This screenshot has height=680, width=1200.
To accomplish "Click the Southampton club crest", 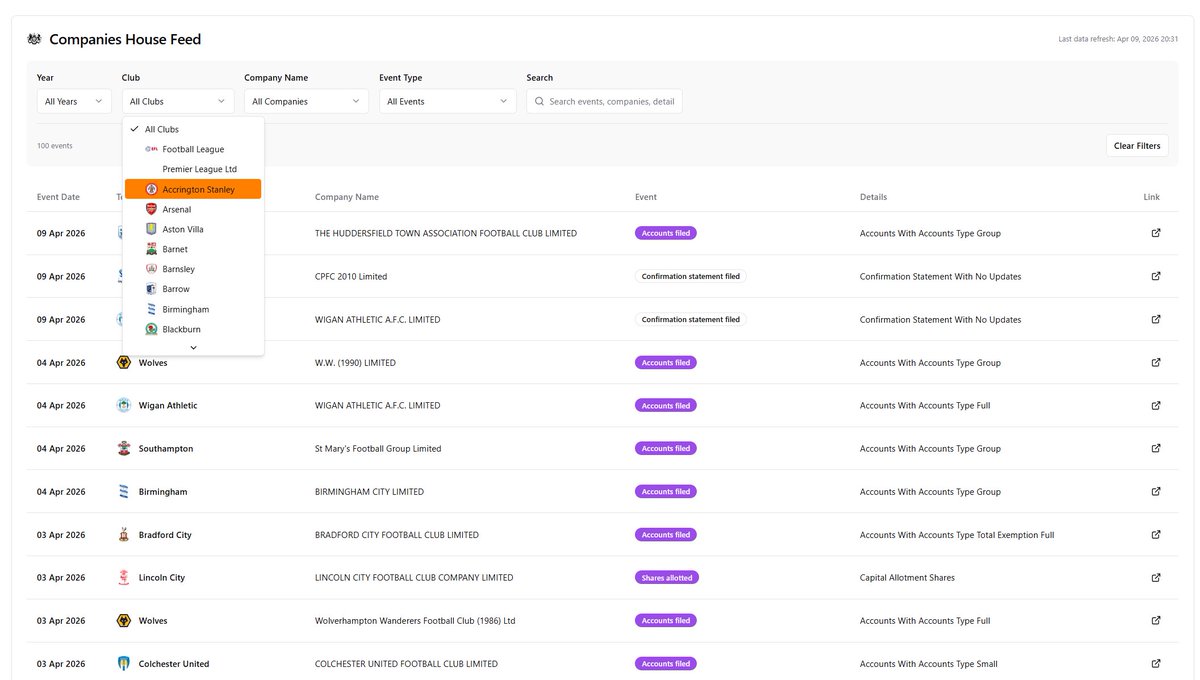I will [x=124, y=448].
